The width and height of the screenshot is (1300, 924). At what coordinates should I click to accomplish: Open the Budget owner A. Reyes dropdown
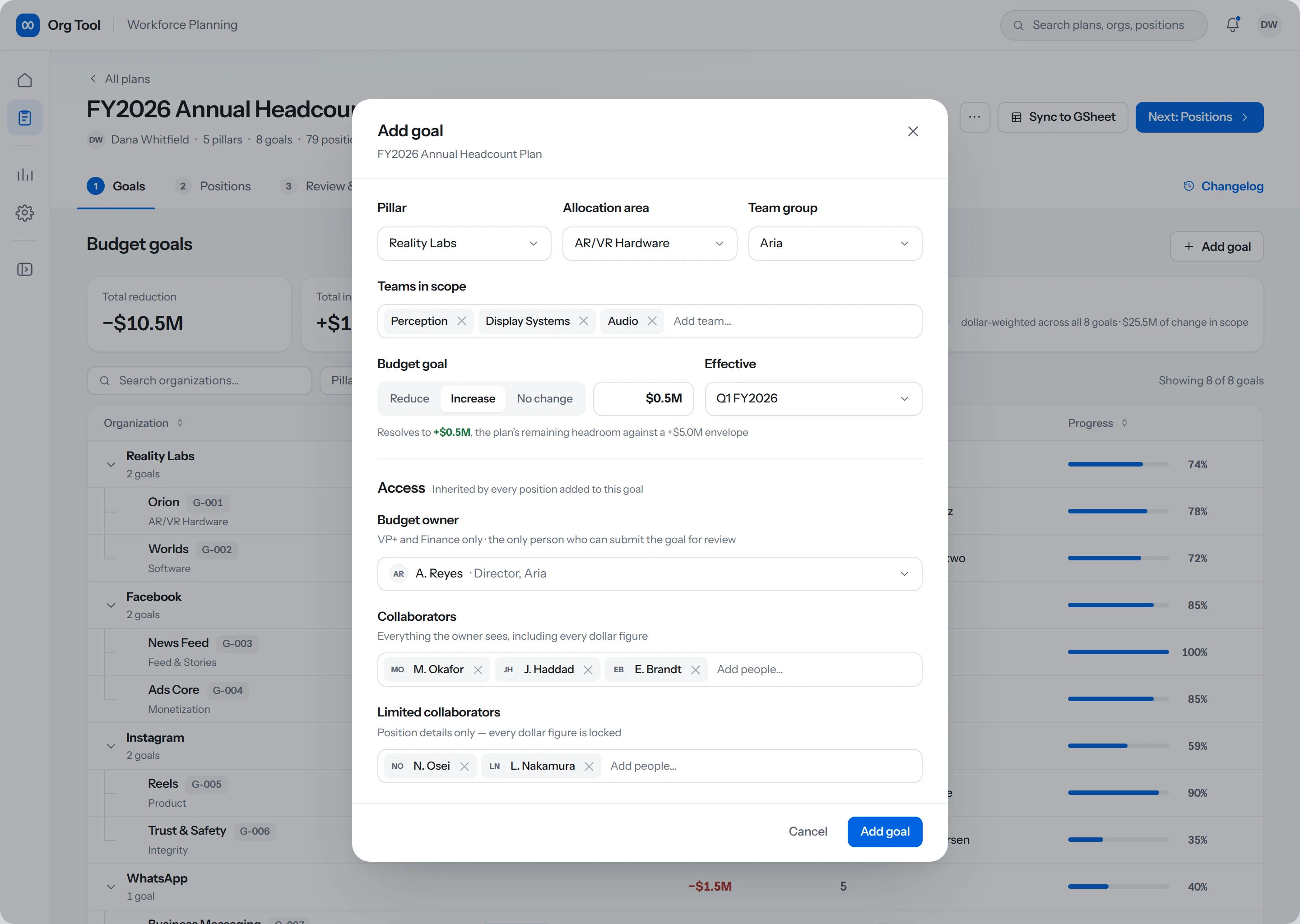point(650,574)
